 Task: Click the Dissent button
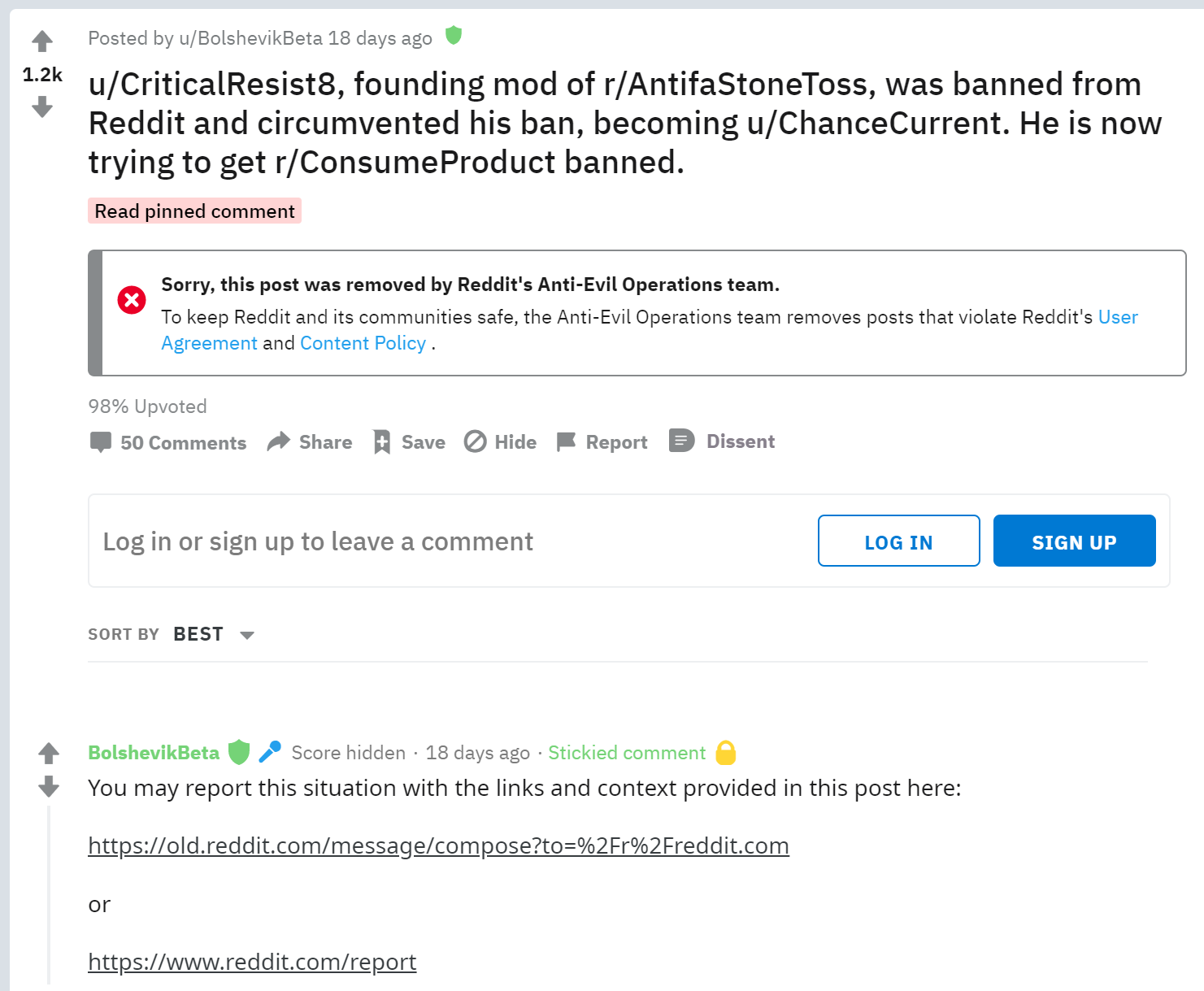coord(722,441)
